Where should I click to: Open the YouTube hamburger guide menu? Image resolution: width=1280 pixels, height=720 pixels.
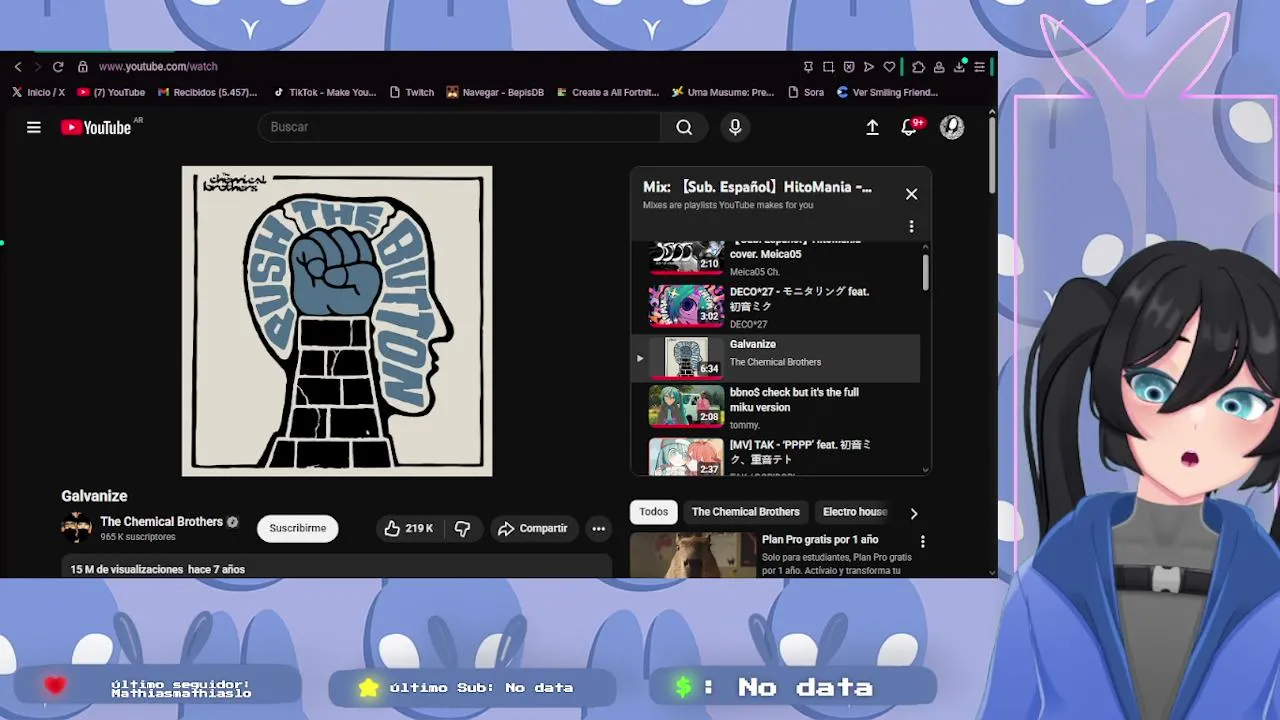pyautogui.click(x=34, y=127)
